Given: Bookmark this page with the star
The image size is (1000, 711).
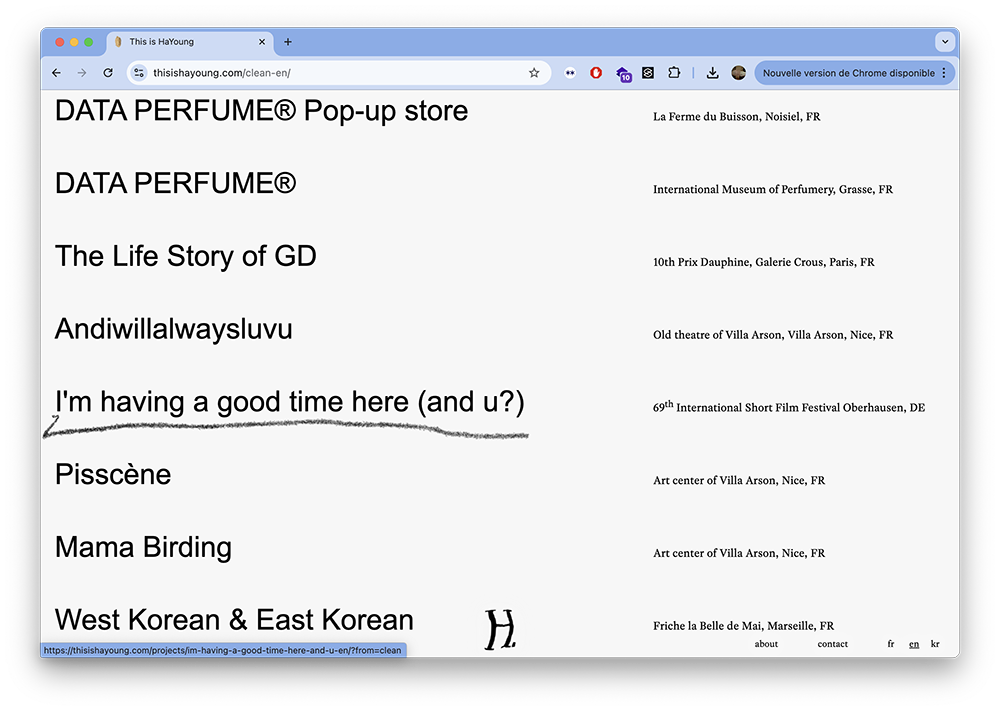Looking at the screenshot, I should [x=534, y=73].
